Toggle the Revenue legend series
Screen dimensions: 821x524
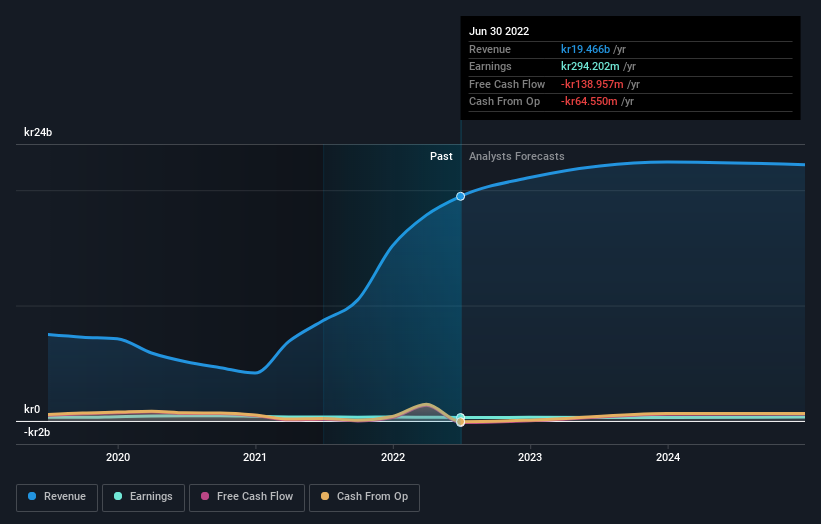pyautogui.click(x=57, y=497)
